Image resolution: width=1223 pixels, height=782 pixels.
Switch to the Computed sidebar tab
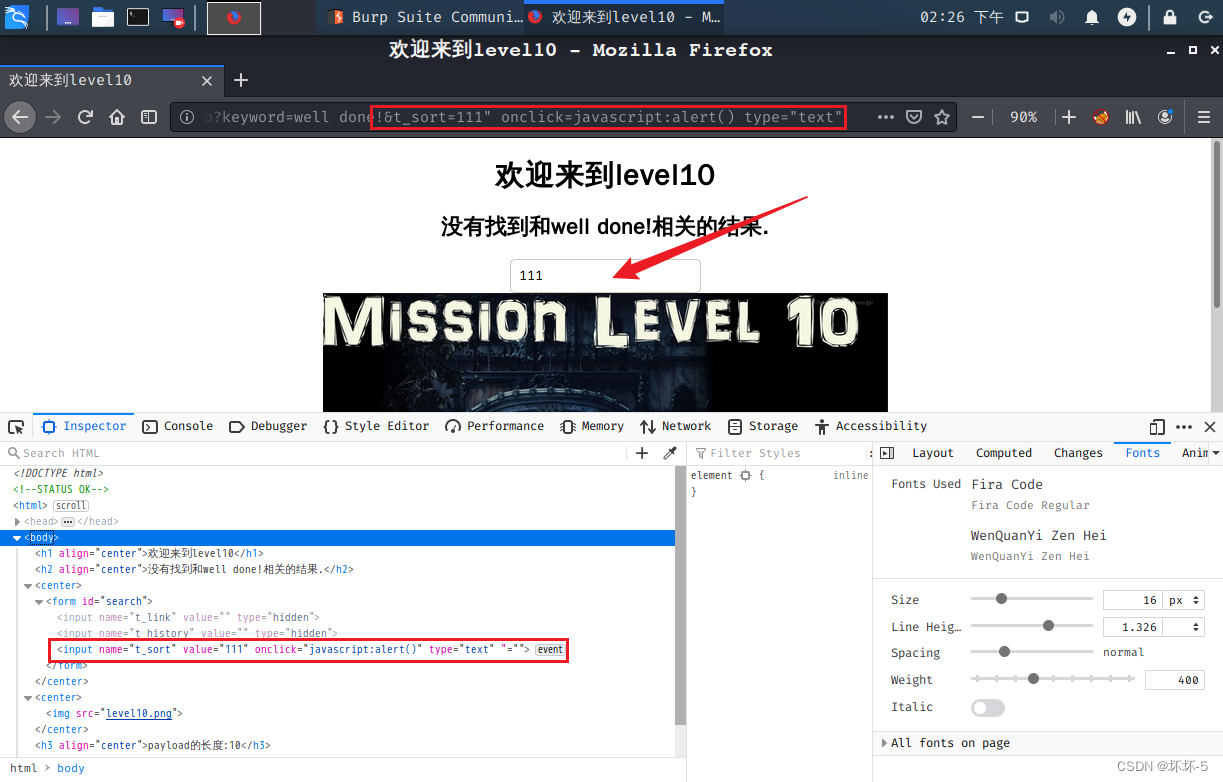tap(1003, 453)
